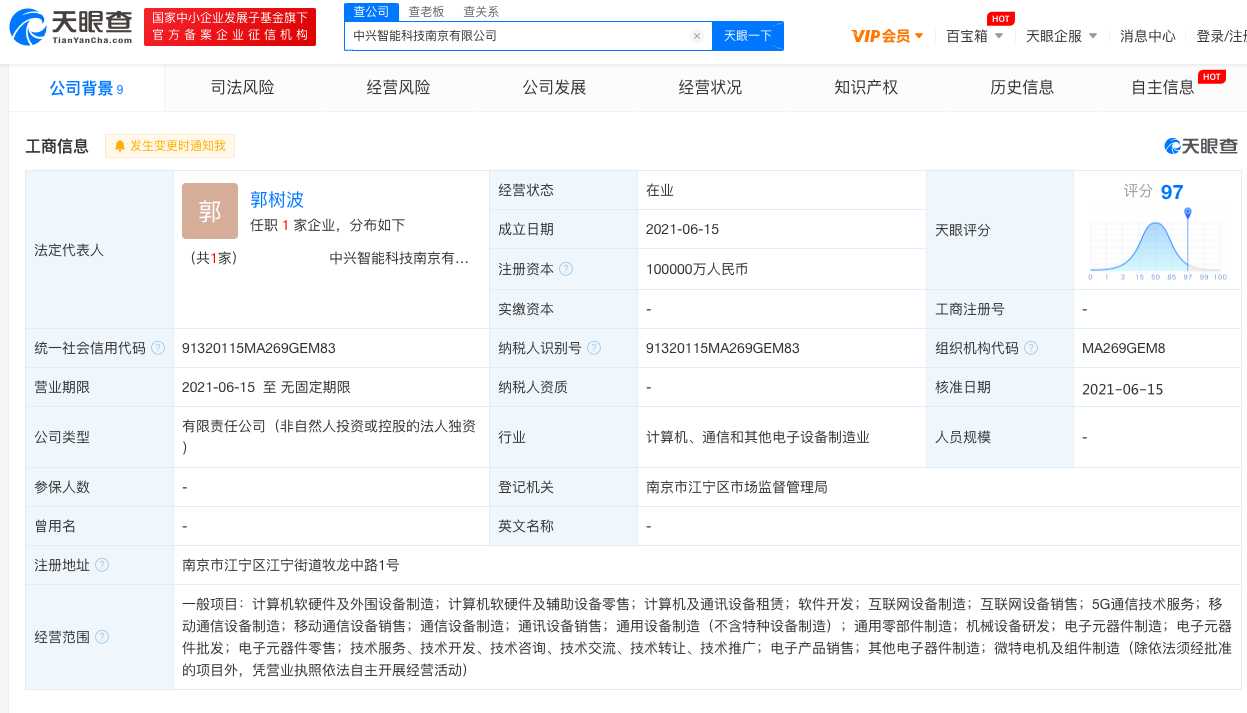Open 郭树波 legal representative profile link
The width and height of the screenshot is (1247, 713).
[277, 199]
